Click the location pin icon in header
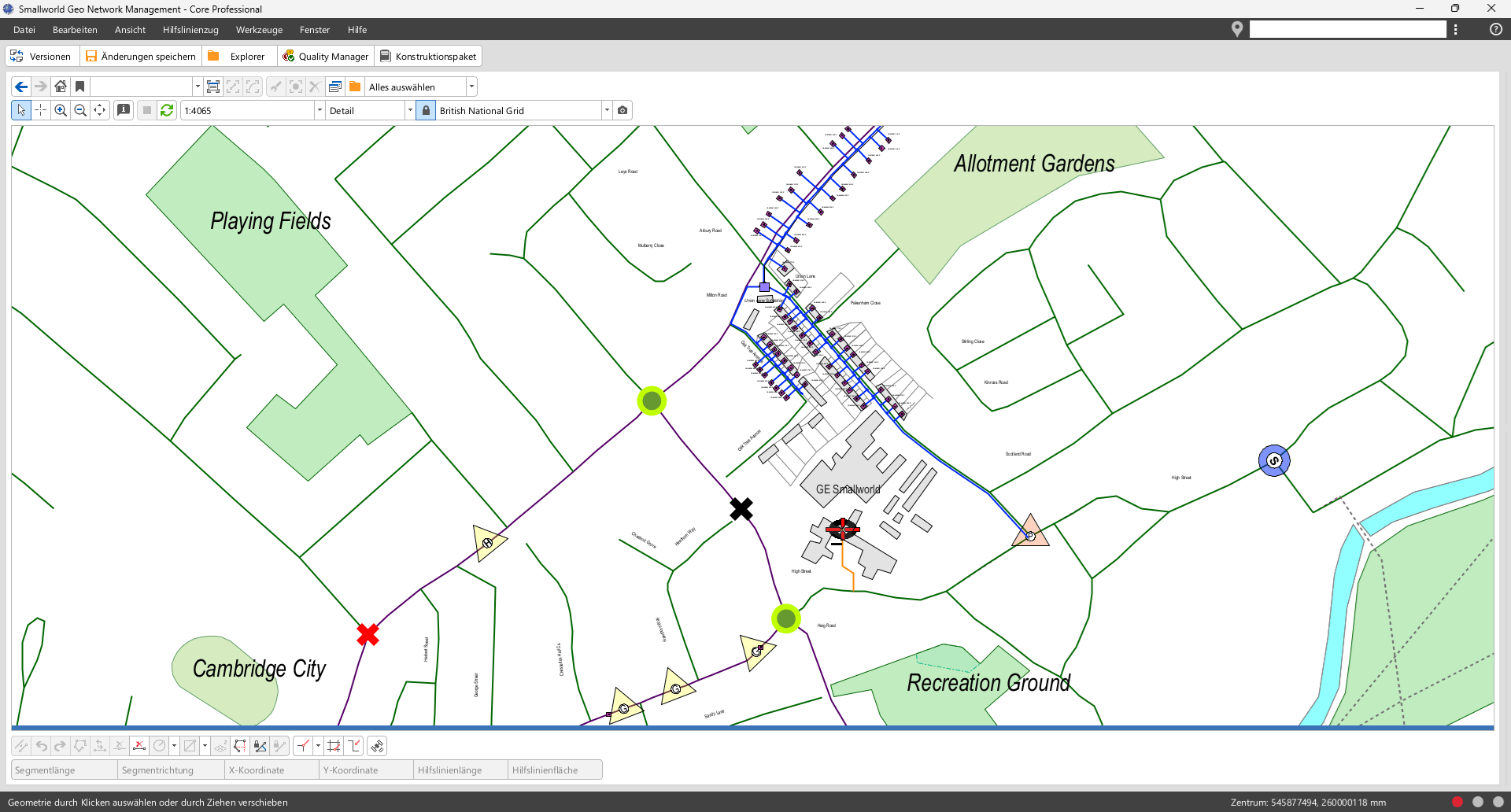The height and width of the screenshot is (812, 1511). point(1237,29)
